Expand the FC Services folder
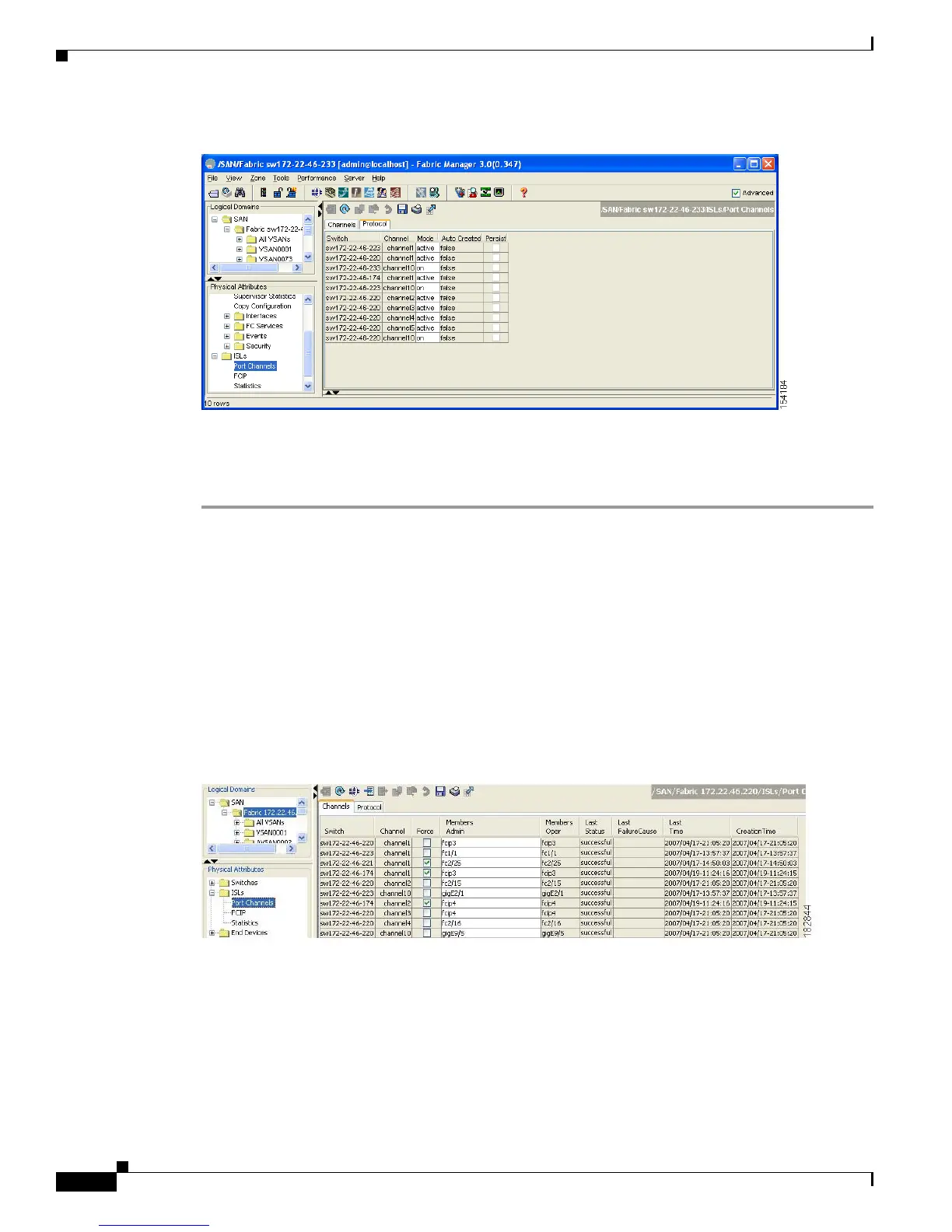This screenshot has width=952, height=1232. pos(227,327)
